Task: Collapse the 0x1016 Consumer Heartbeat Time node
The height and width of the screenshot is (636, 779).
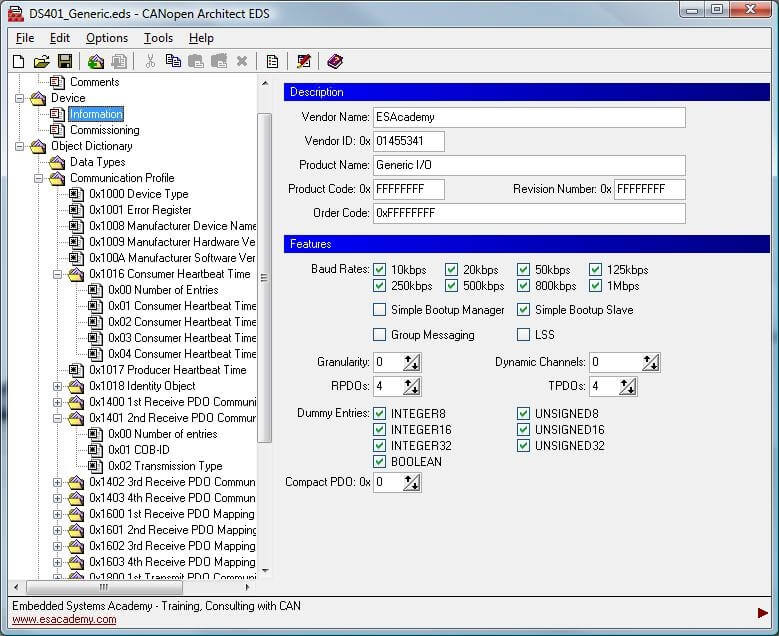Action: [x=58, y=274]
